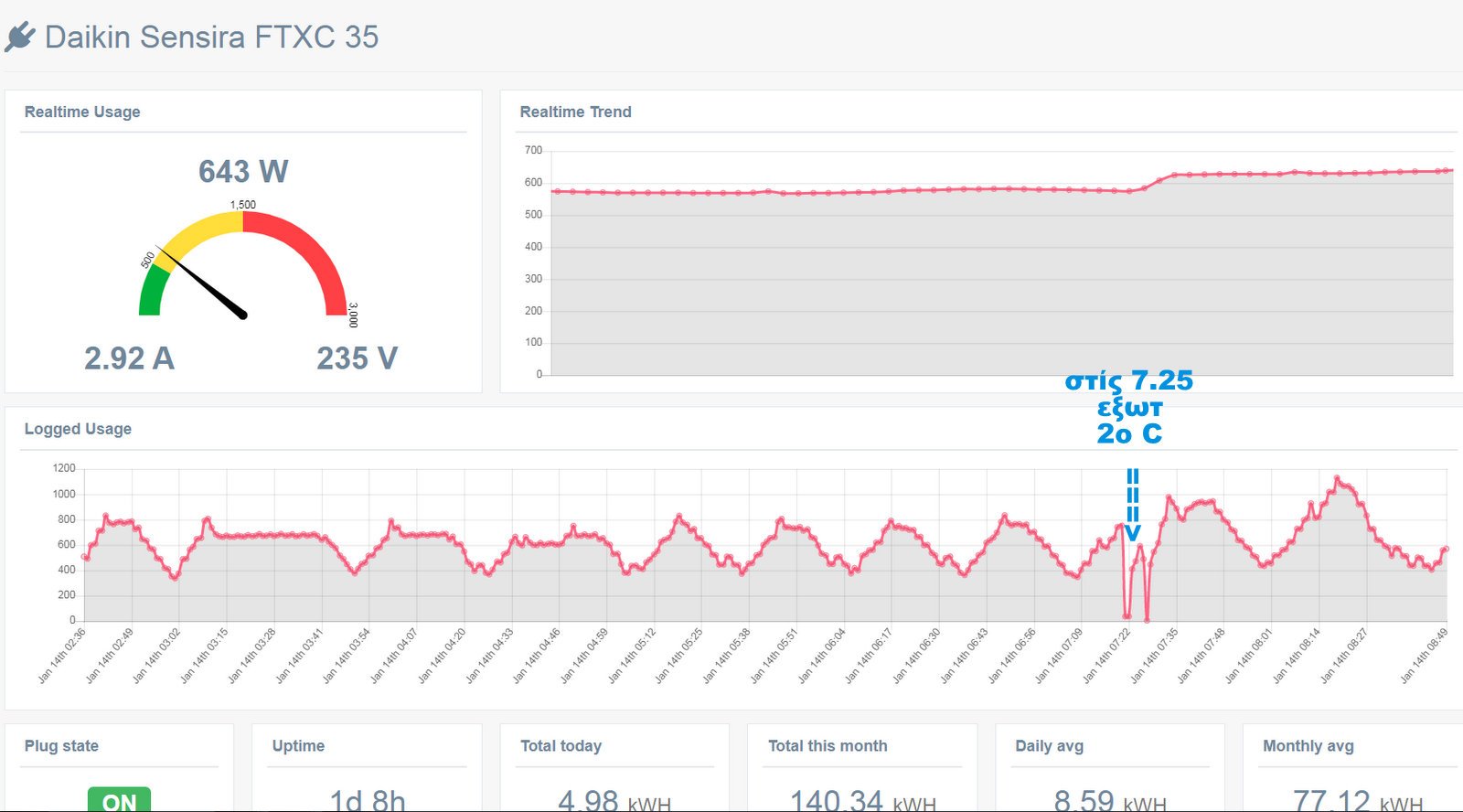This screenshot has height=812, width=1463.
Task: Click the highest peak in Logged Usage chart
Action: (1337, 478)
